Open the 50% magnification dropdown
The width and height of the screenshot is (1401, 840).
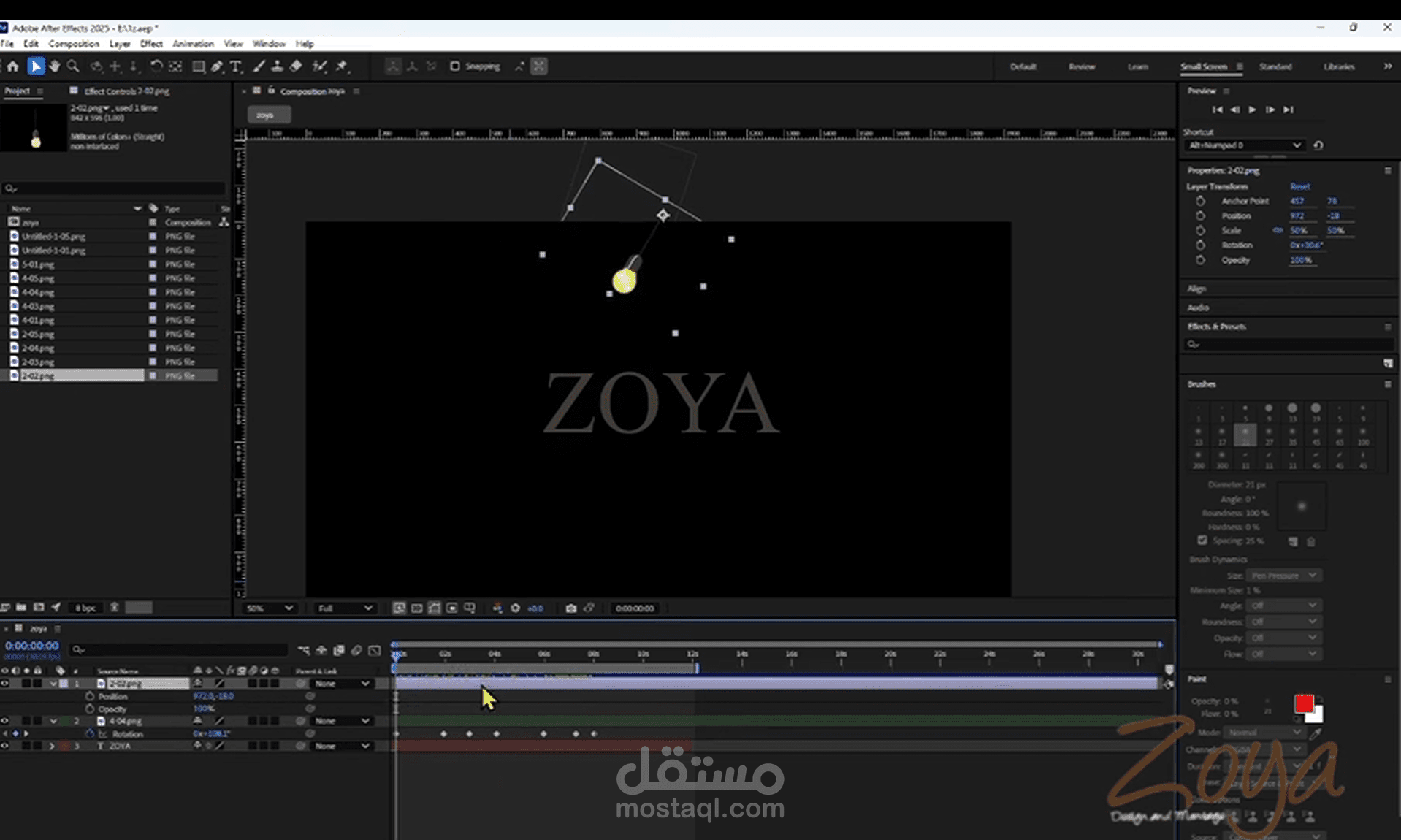tap(270, 608)
